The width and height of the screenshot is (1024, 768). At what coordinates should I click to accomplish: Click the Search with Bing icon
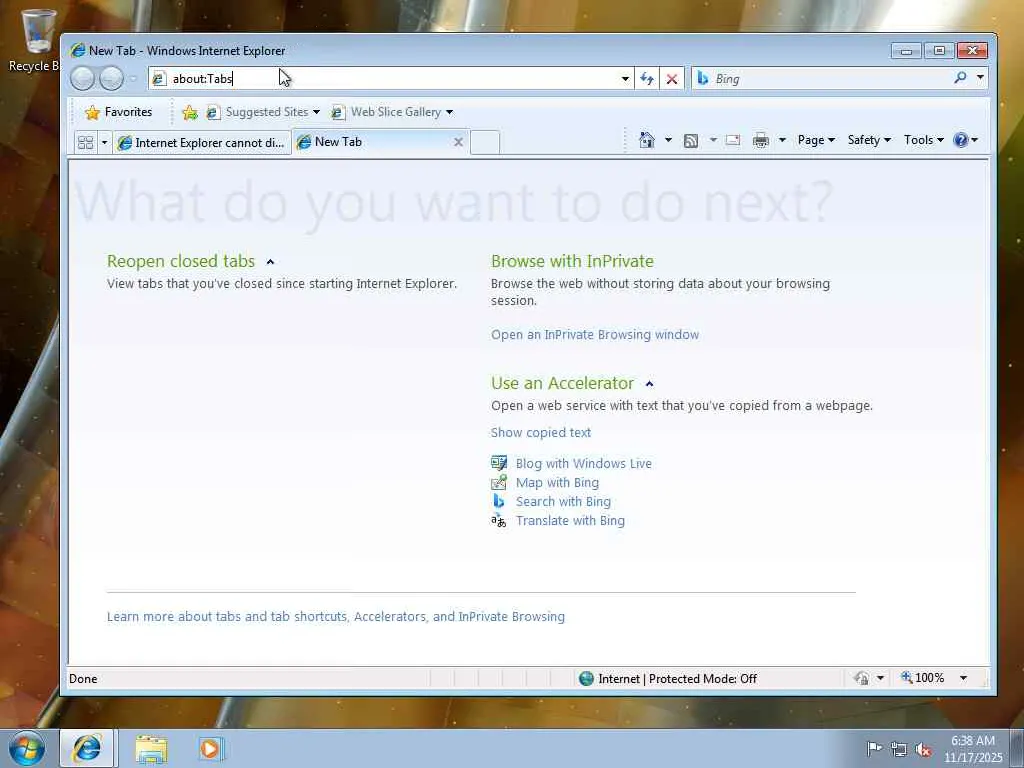499,501
